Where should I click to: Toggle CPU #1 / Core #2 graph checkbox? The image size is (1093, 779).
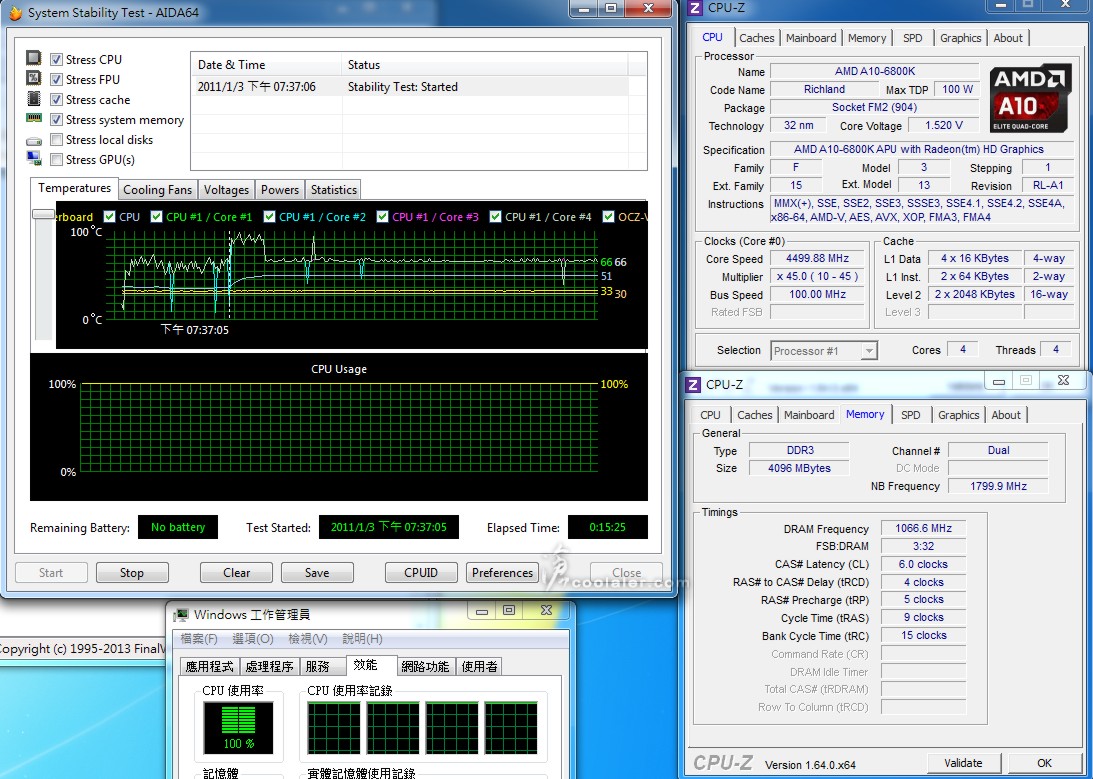point(269,217)
